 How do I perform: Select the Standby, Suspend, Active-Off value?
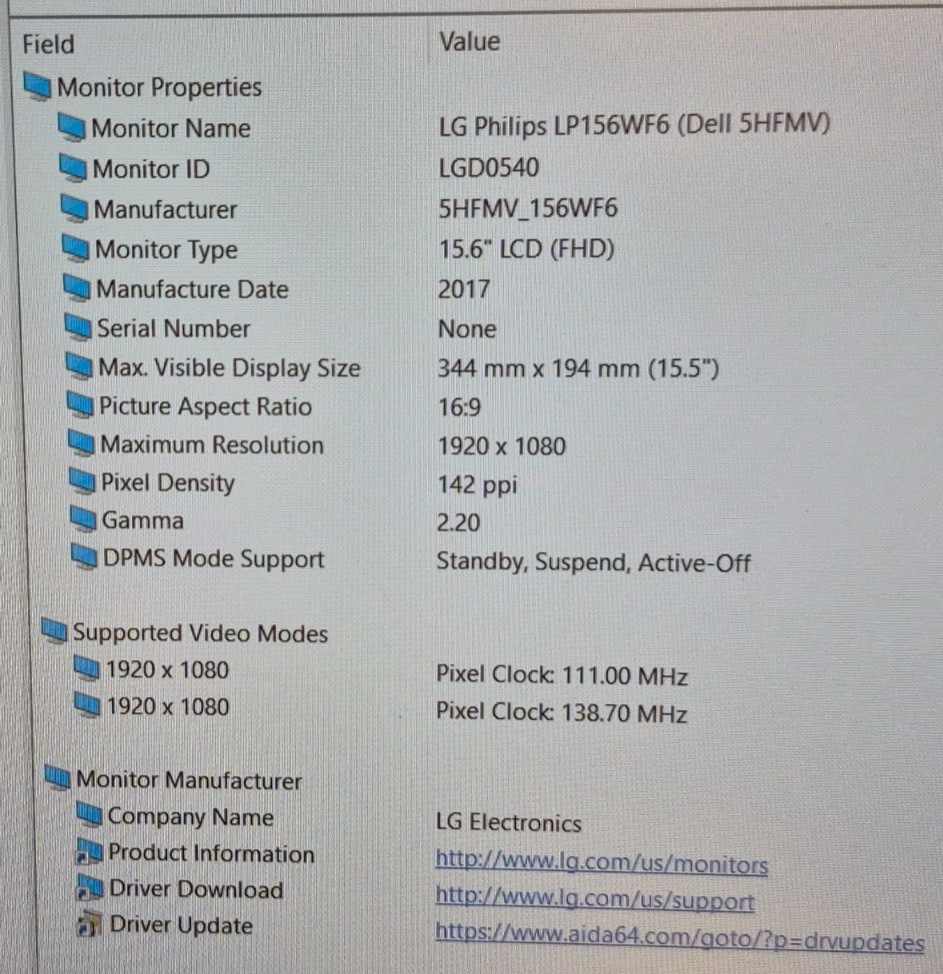click(x=594, y=562)
